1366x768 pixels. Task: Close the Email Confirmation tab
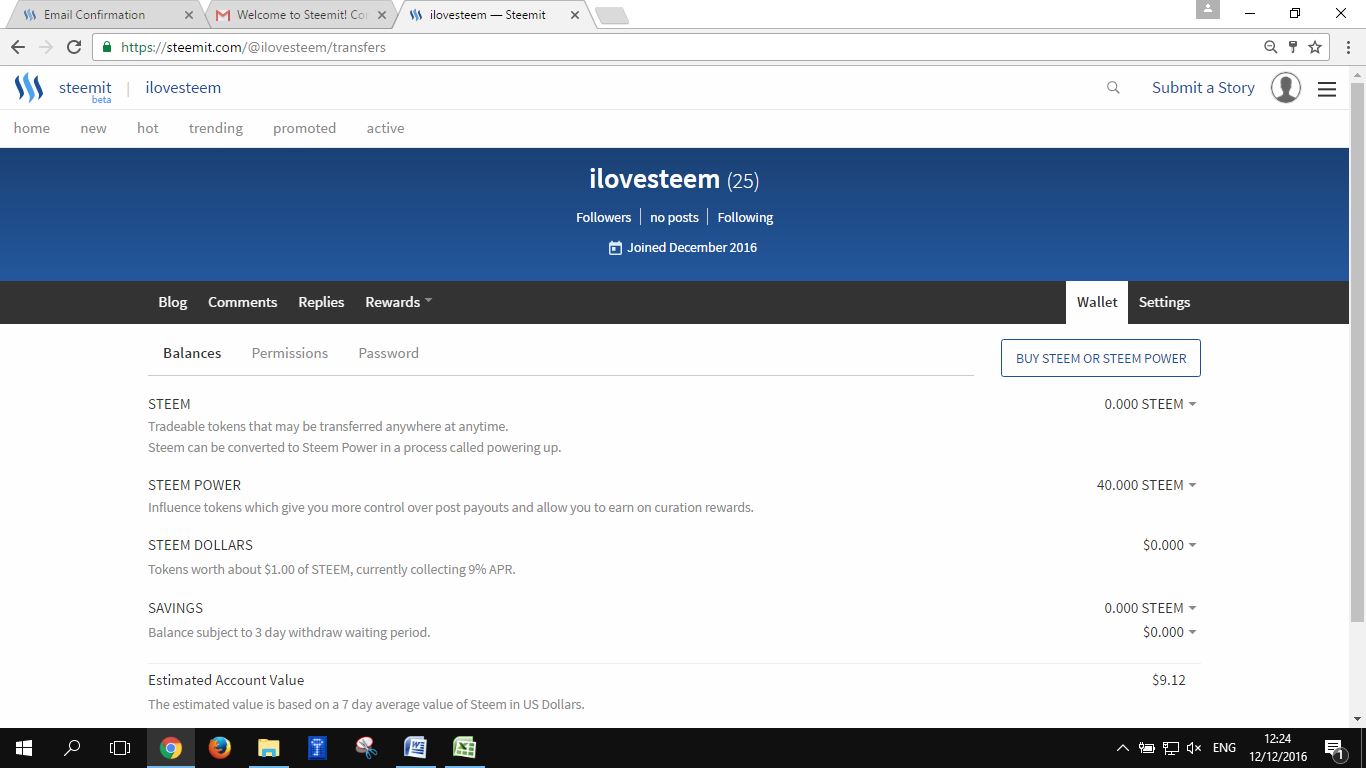(188, 15)
